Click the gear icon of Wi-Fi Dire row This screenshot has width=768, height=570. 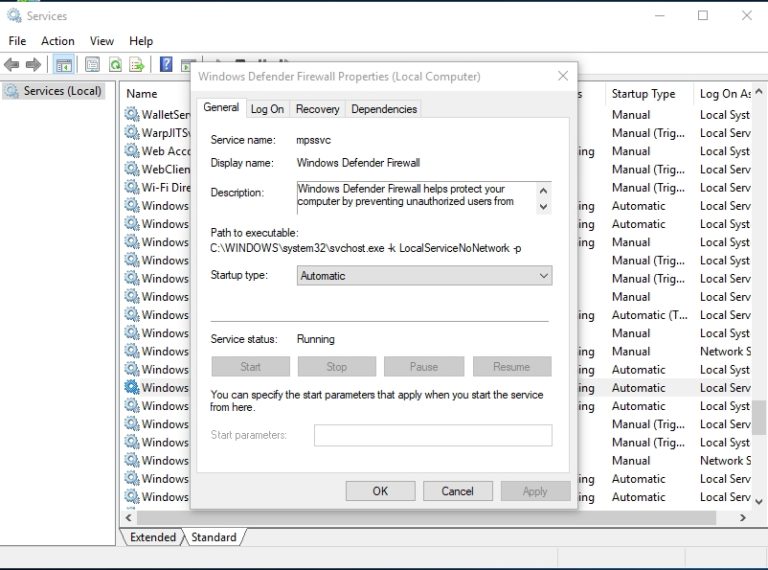[131, 187]
